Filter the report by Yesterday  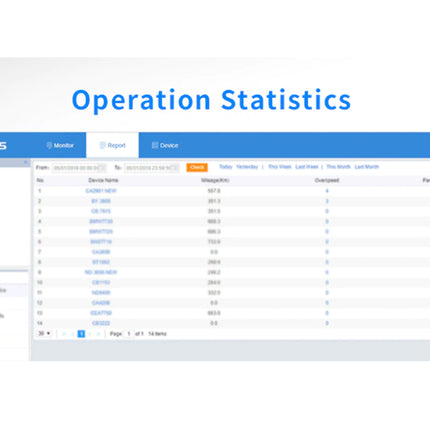[247, 167]
